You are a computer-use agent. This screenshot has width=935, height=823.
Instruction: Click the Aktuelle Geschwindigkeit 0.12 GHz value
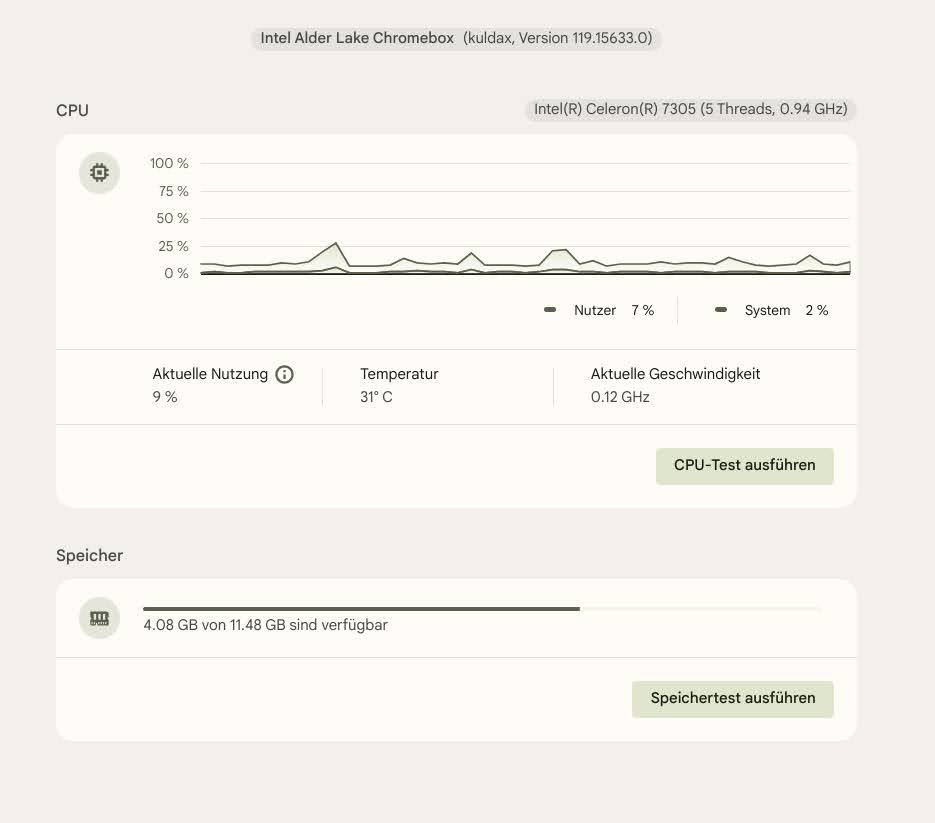(620, 397)
